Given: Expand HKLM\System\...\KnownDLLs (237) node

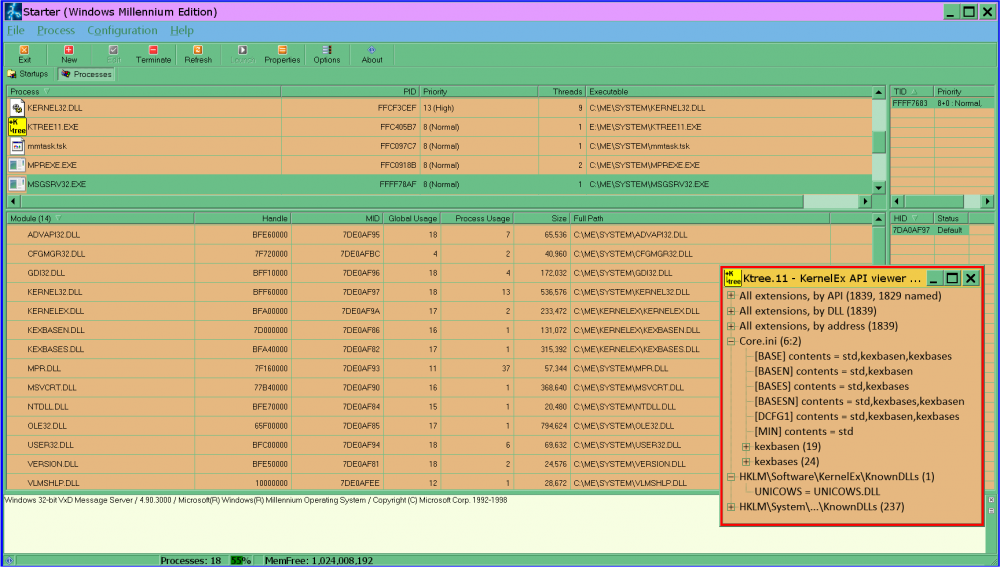Looking at the screenshot, I should (731, 507).
